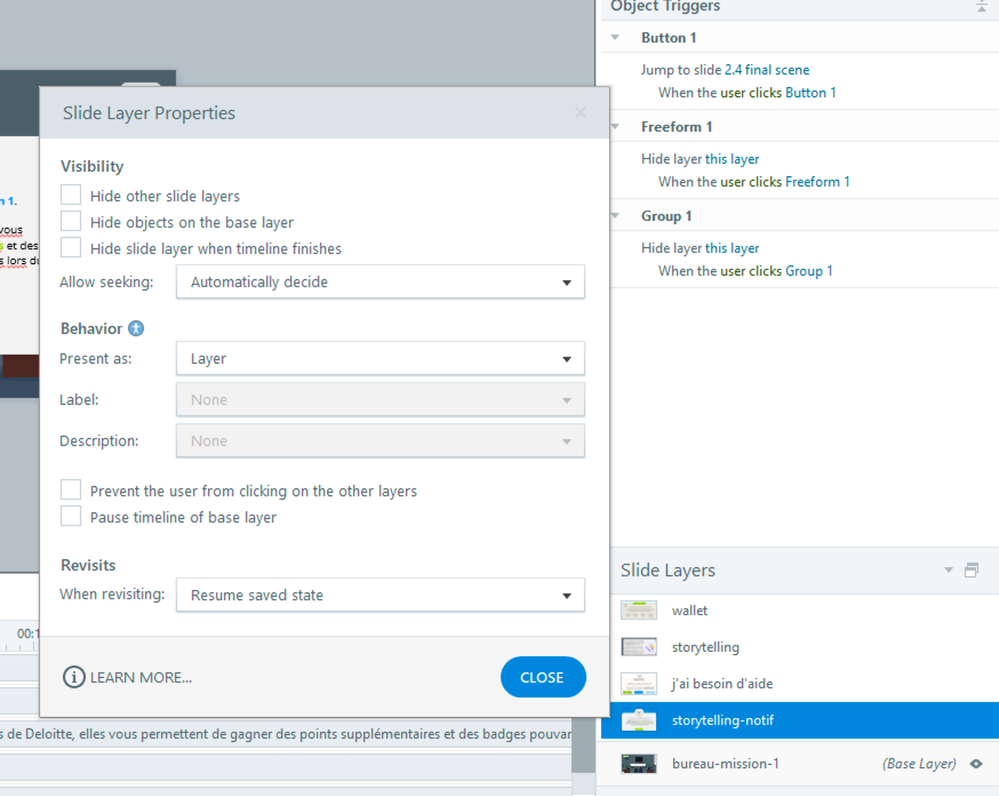Enable Pause timeline of base layer
Screen dimensions: 999x796
tap(71, 516)
